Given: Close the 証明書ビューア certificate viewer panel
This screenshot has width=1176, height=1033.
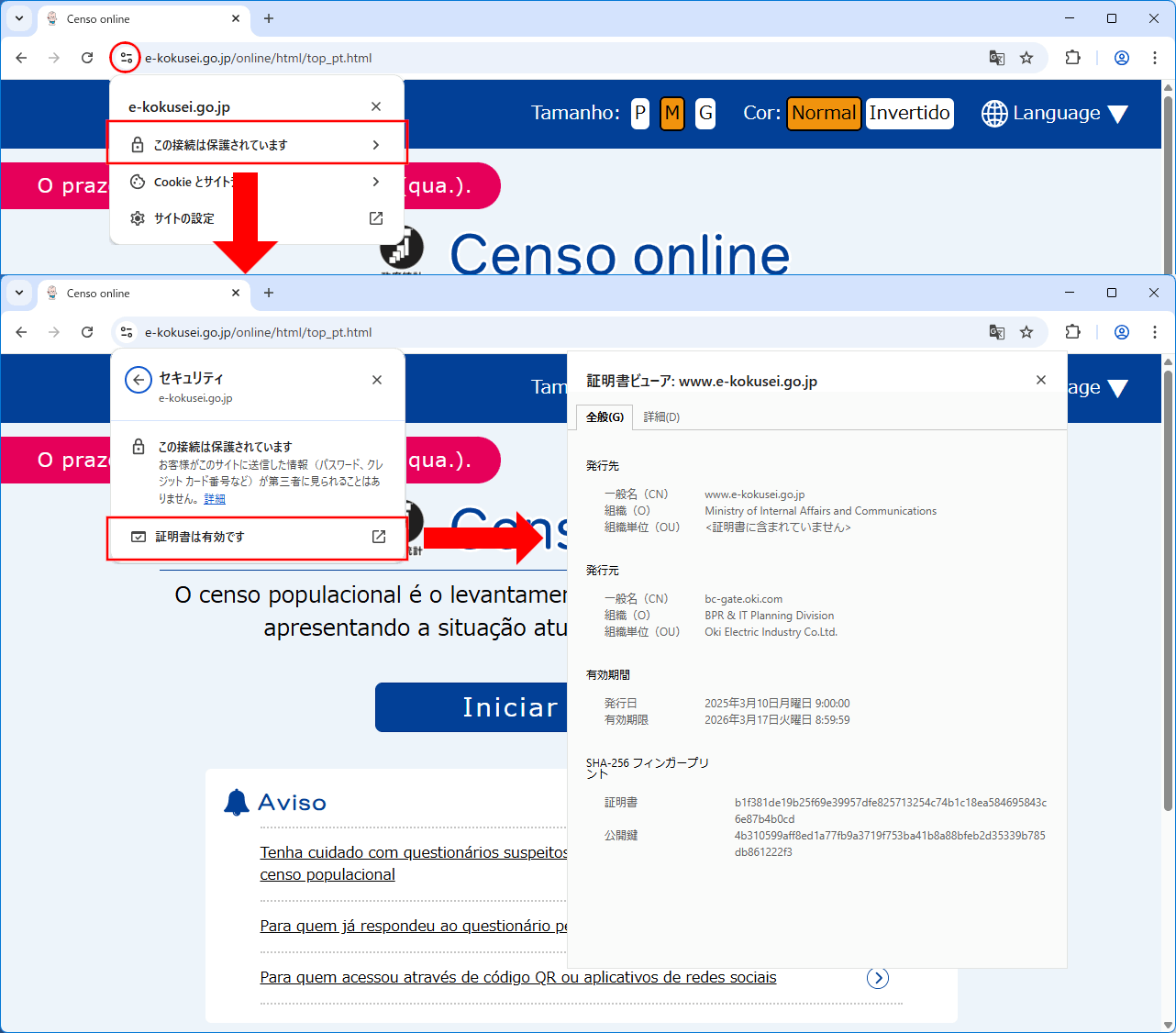Looking at the screenshot, I should click(x=1040, y=380).
